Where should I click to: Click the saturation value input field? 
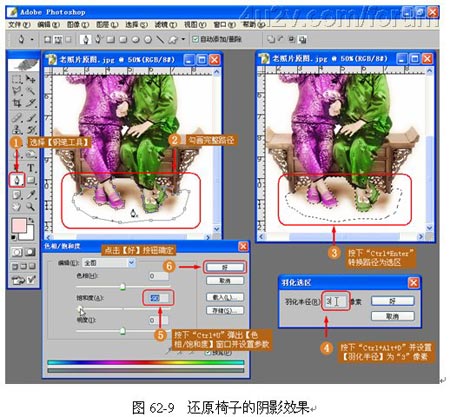pyautogui.click(x=158, y=298)
